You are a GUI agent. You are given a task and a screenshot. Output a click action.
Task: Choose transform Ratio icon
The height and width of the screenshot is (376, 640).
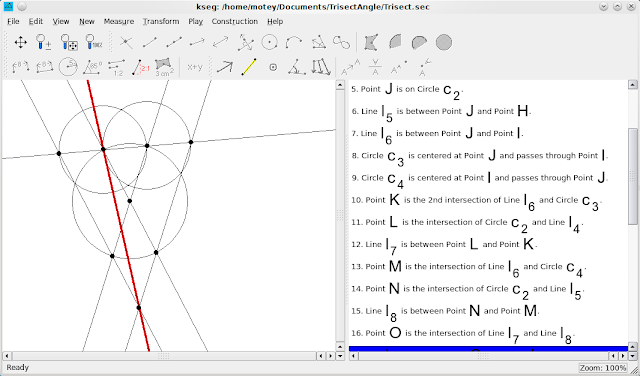[x=321, y=67]
